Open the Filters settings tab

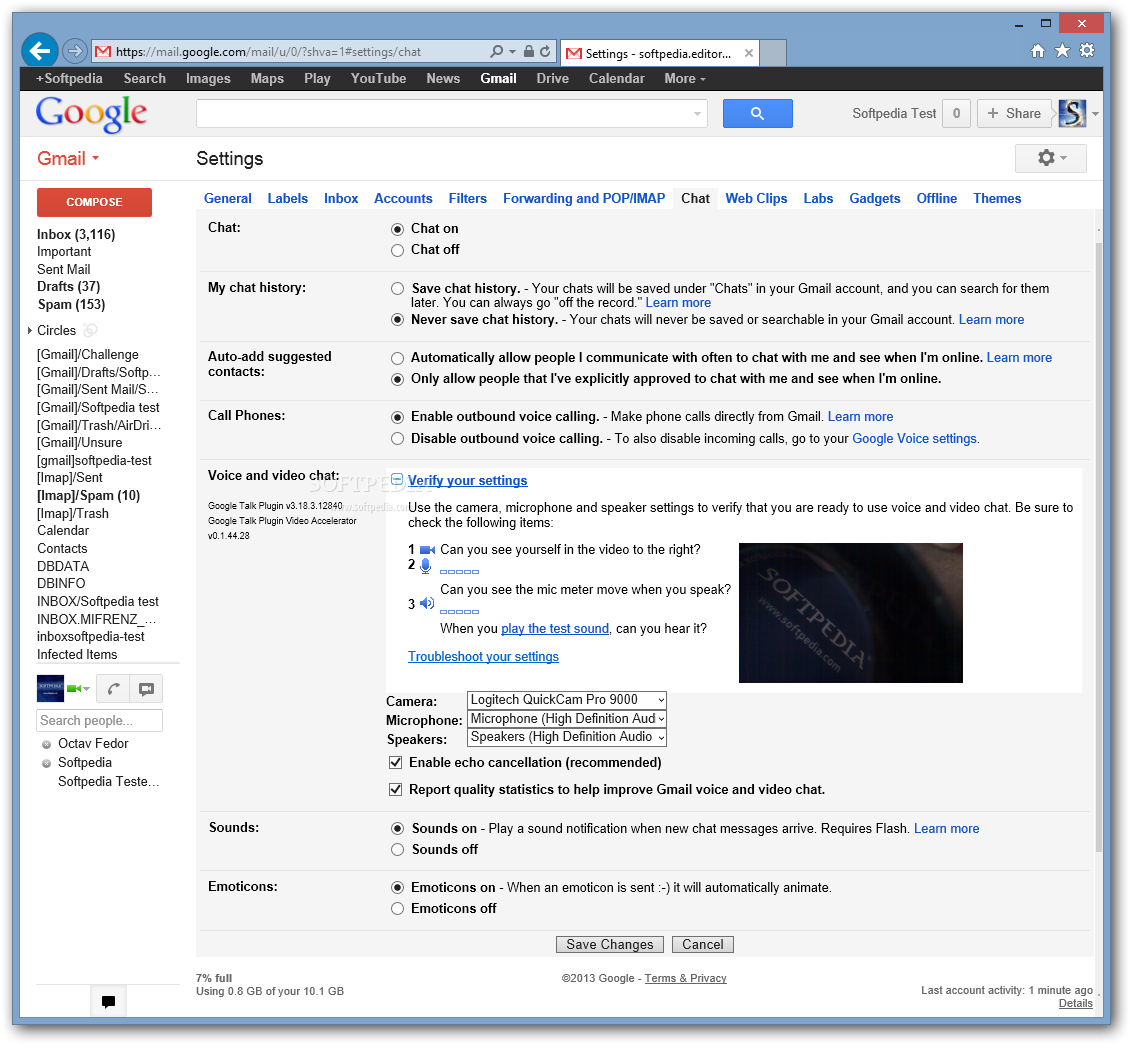coord(467,198)
